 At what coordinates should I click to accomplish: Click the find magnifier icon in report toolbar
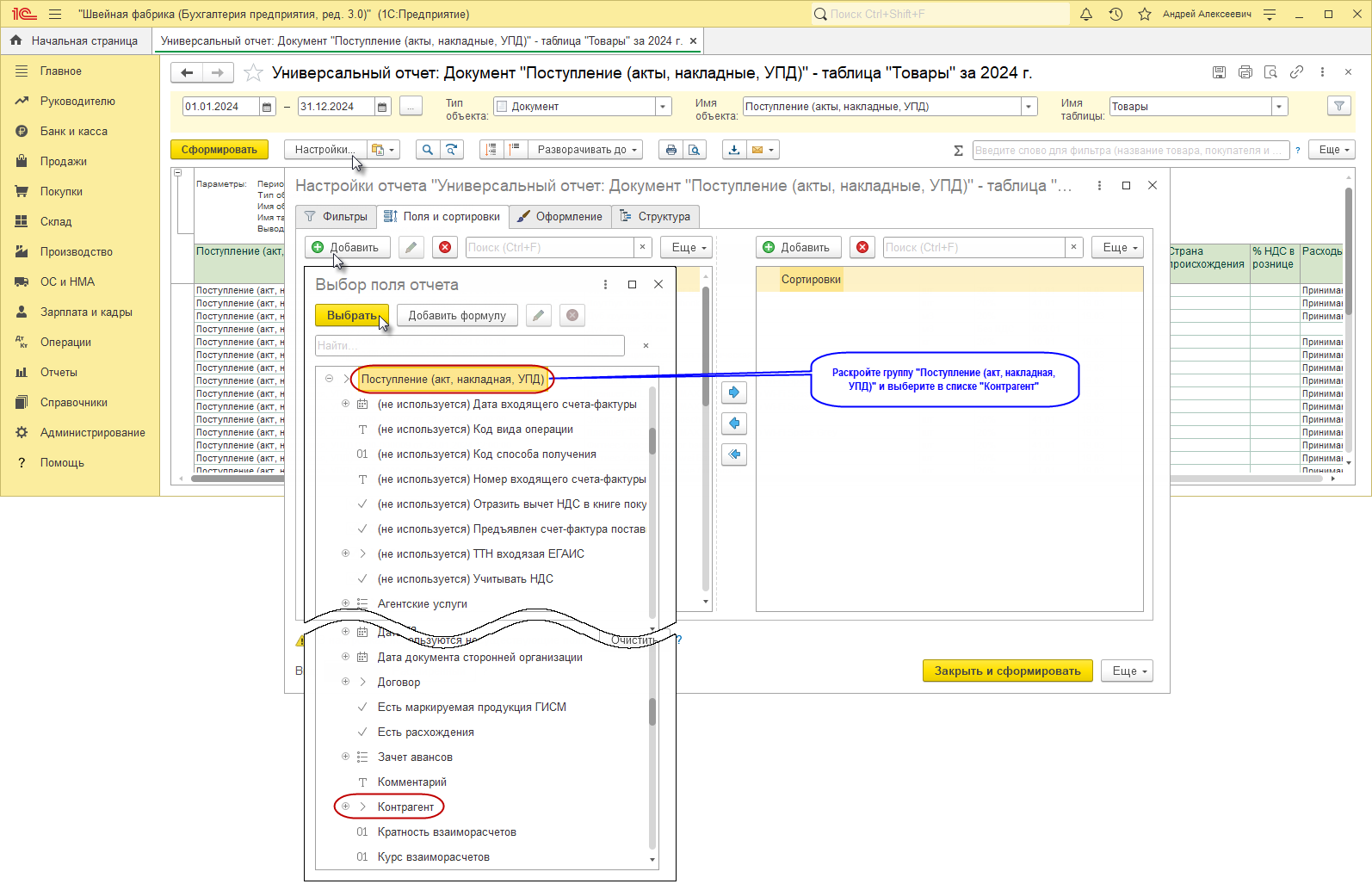tap(427, 150)
